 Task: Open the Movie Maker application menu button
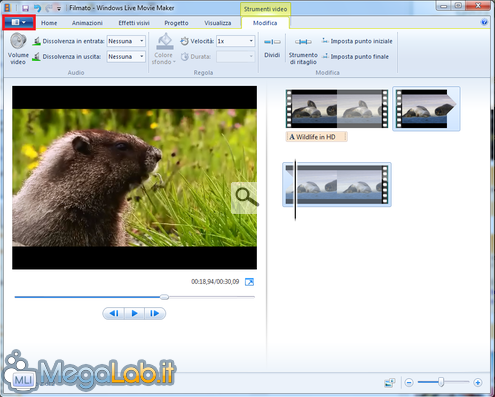pos(19,22)
